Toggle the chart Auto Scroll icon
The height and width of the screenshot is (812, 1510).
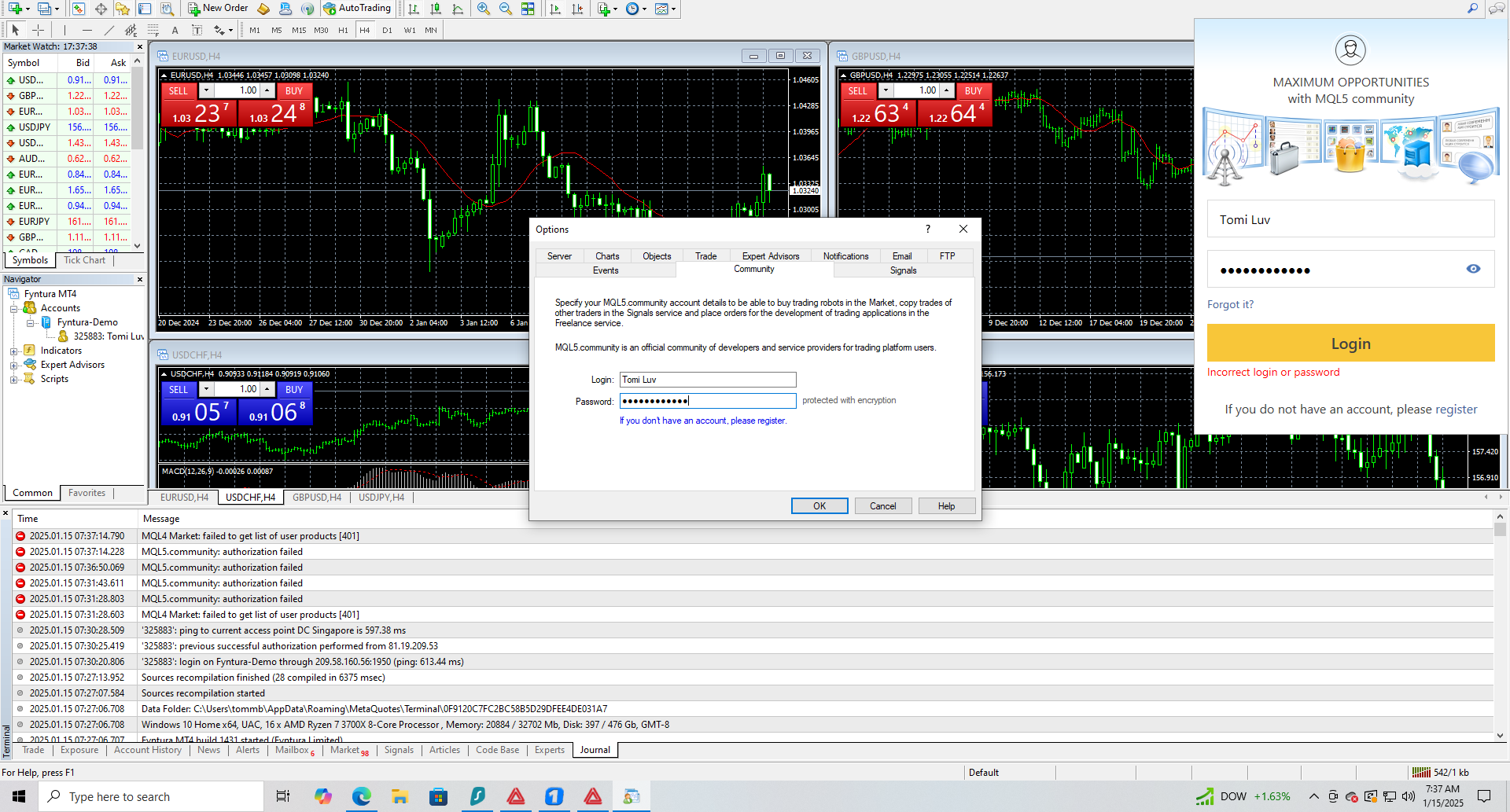555,9
